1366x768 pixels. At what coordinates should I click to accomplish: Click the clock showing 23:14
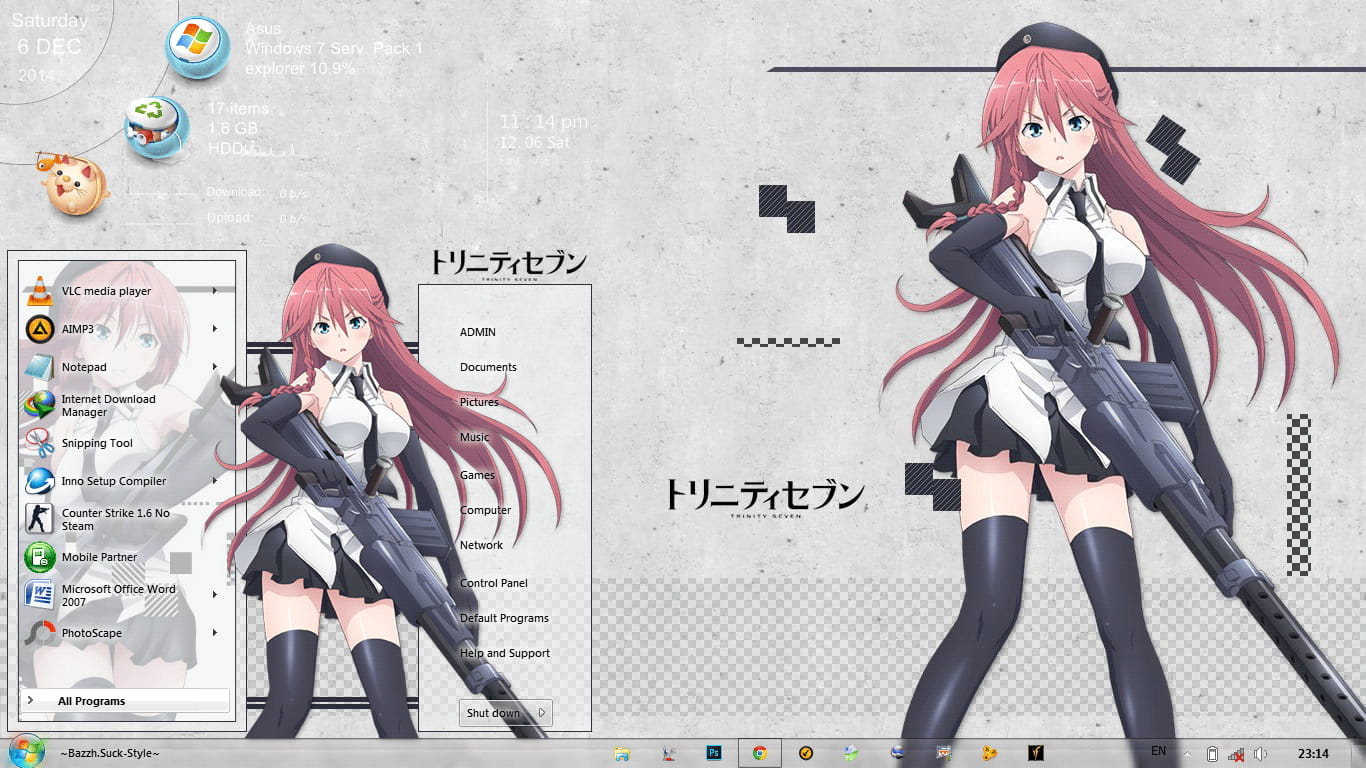[1314, 753]
